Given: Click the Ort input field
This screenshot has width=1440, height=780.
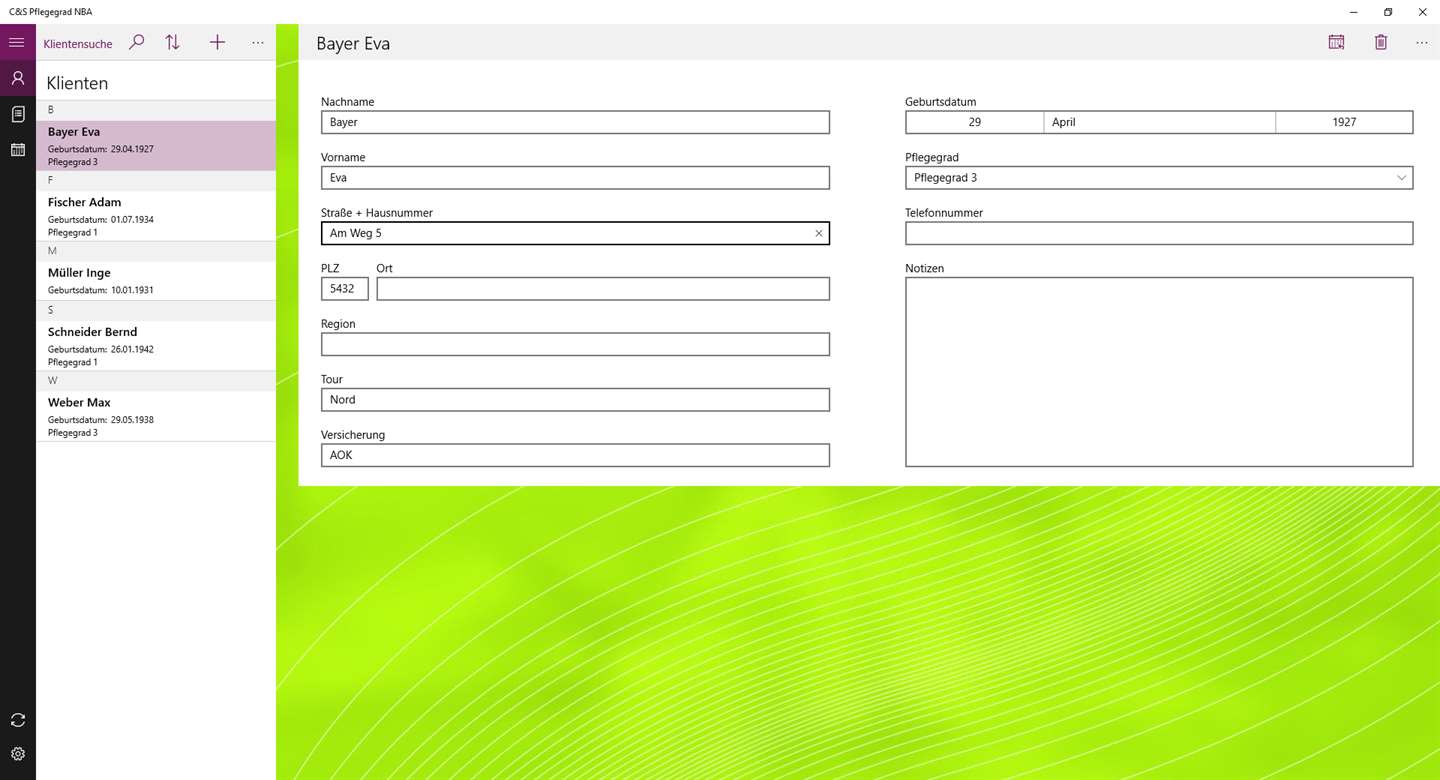Looking at the screenshot, I should 603,288.
